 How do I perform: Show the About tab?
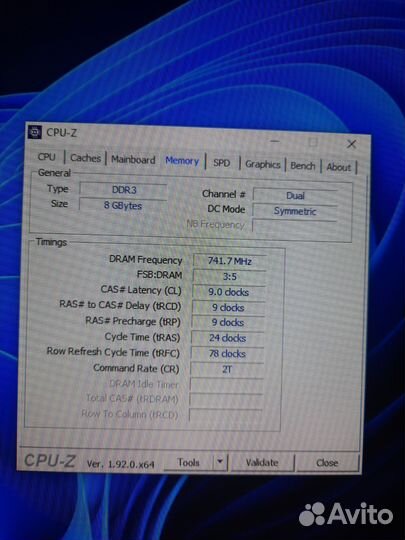pyautogui.click(x=339, y=167)
